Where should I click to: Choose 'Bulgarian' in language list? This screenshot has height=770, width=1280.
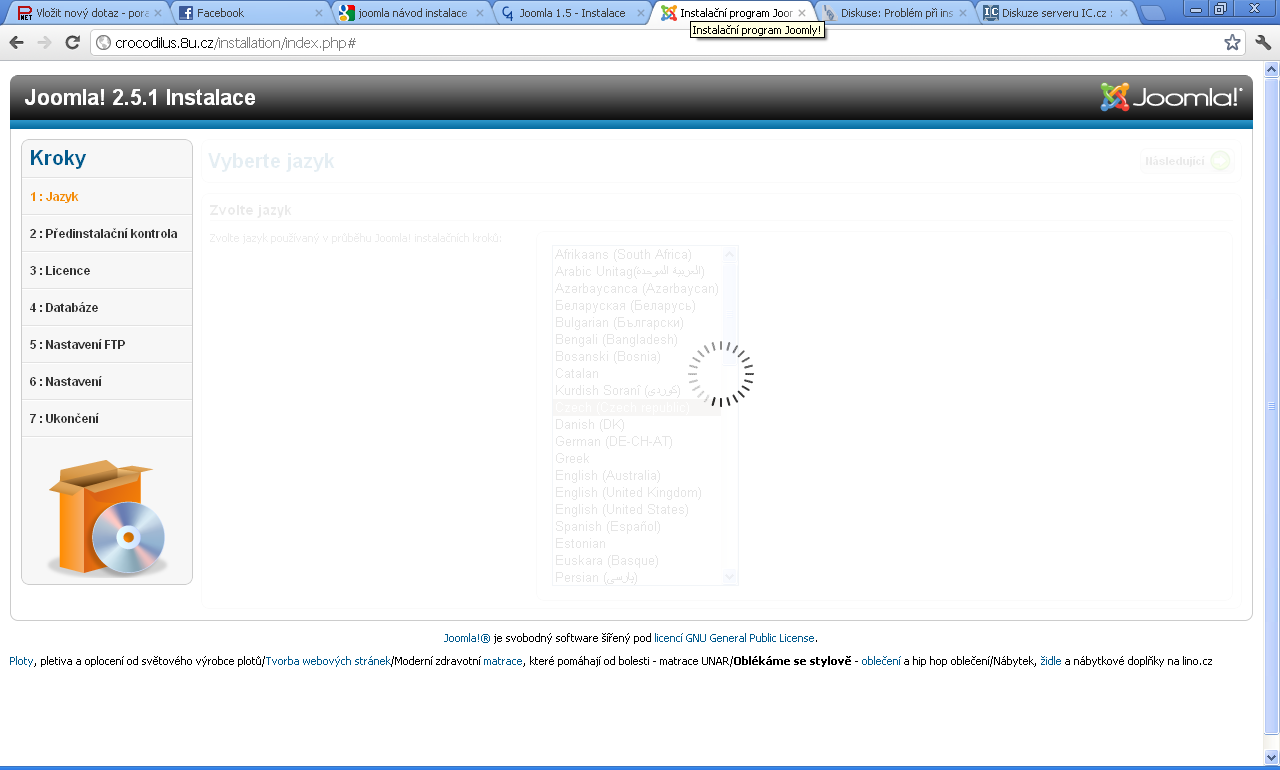pyautogui.click(x=637, y=323)
